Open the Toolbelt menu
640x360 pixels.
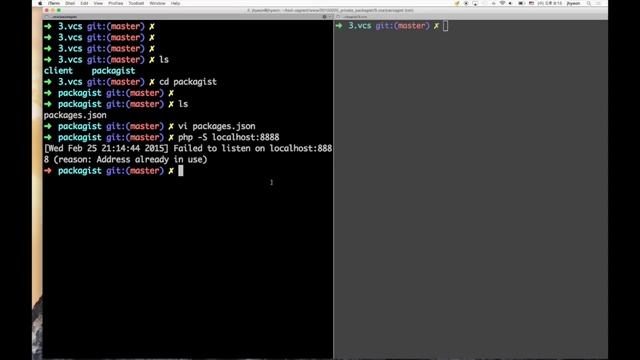click(x=136, y=3)
